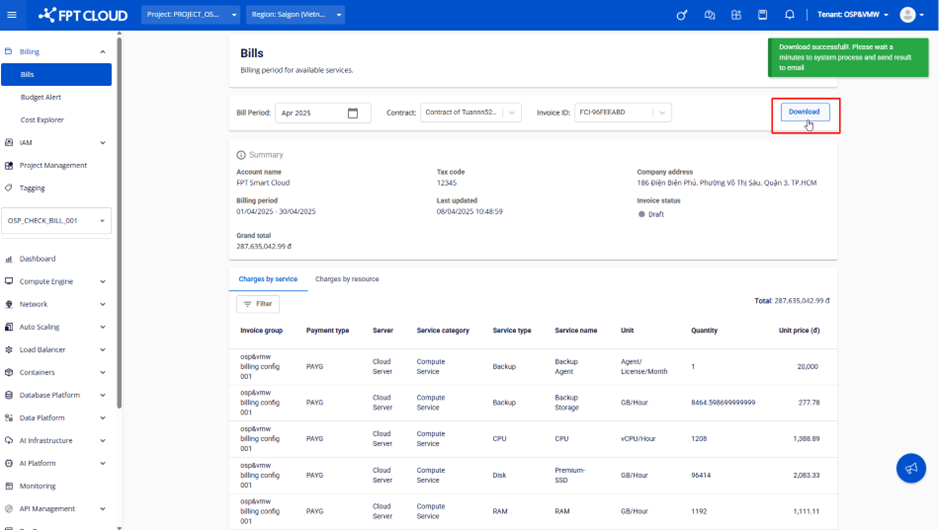Click the apps grid icon in header
Screen dimensions: 939x530
(x=736, y=15)
